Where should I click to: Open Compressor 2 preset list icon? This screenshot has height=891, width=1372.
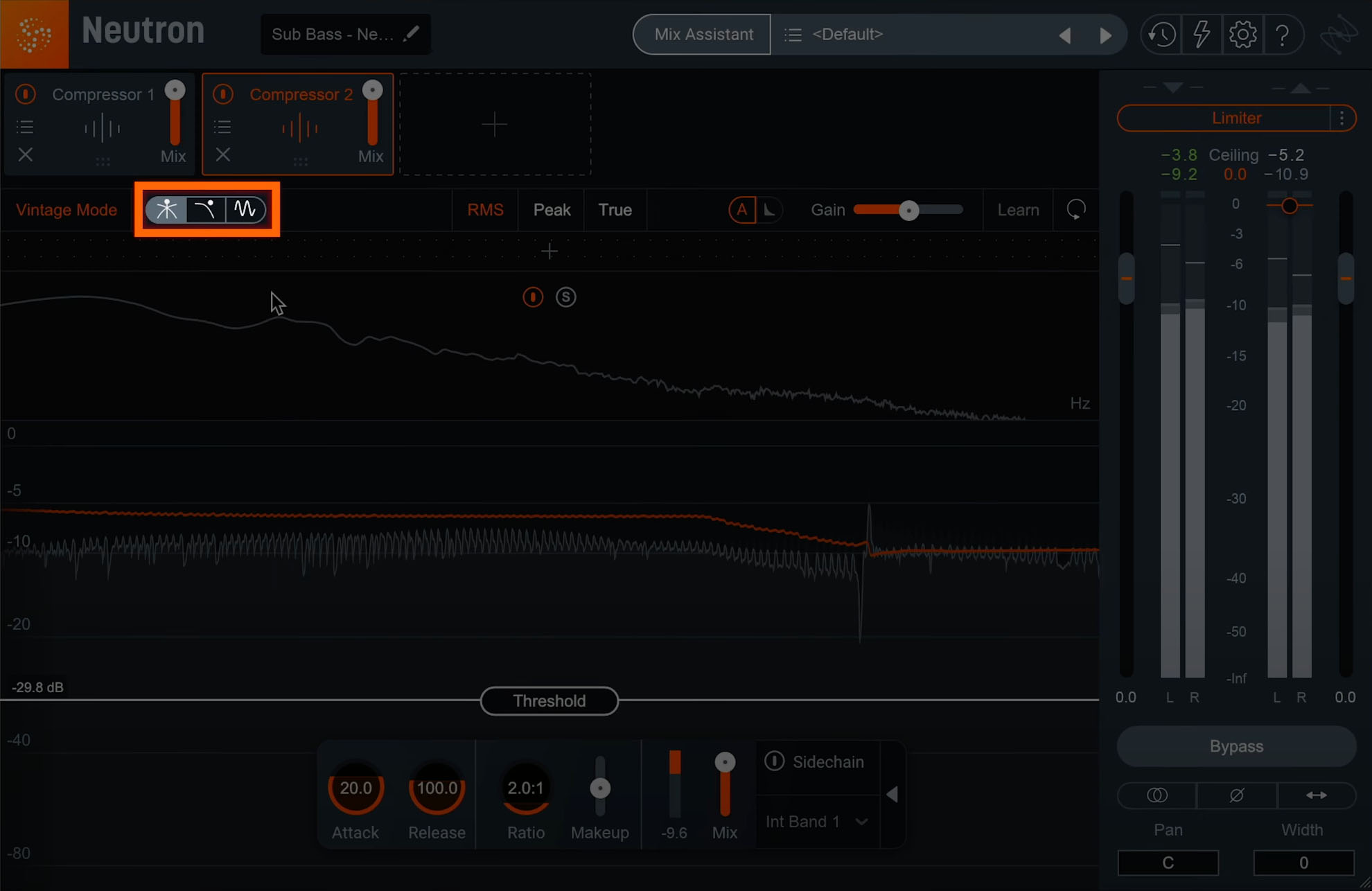[x=222, y=127]
